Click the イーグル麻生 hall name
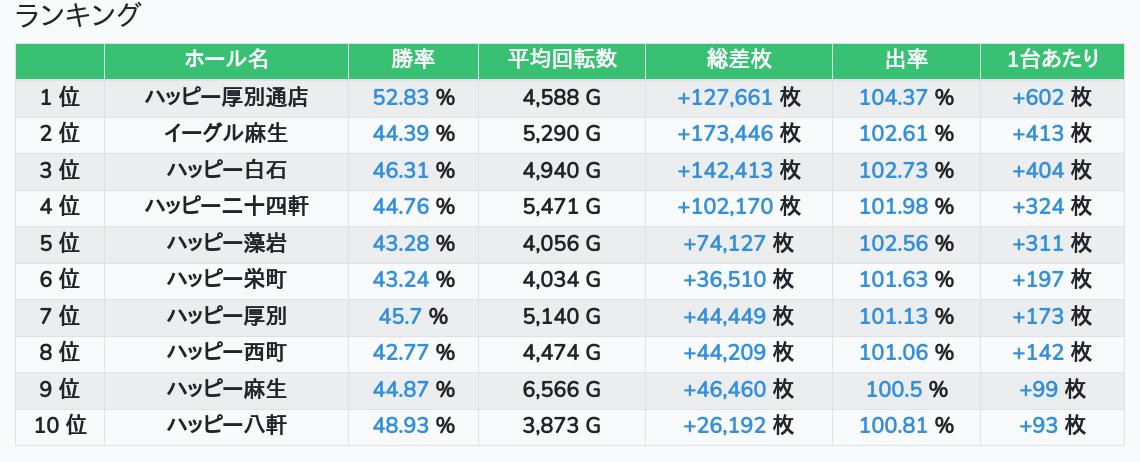The image size is (1140, 462). pos(226,133)
